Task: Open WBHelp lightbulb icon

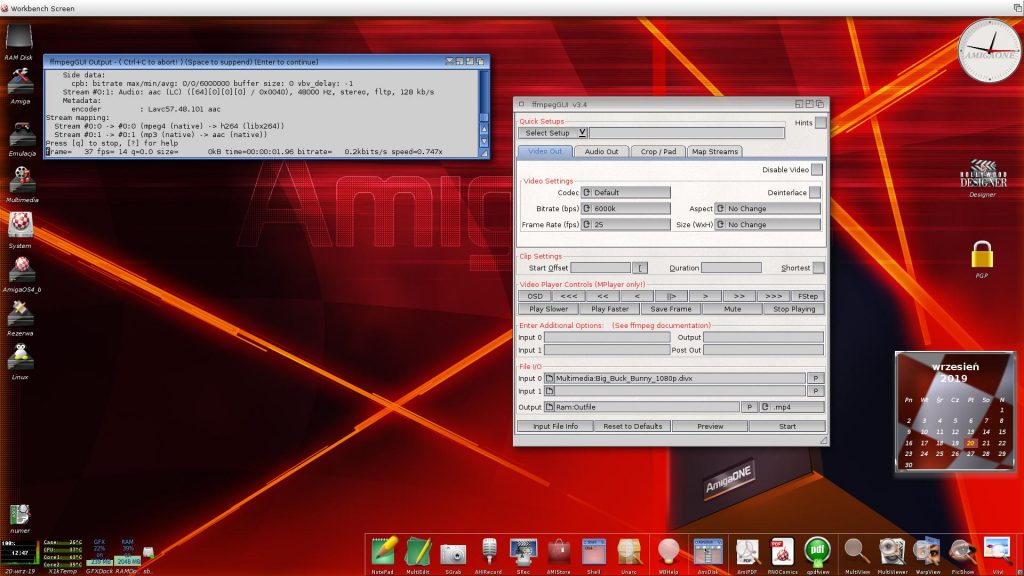Action: (668, 552)
